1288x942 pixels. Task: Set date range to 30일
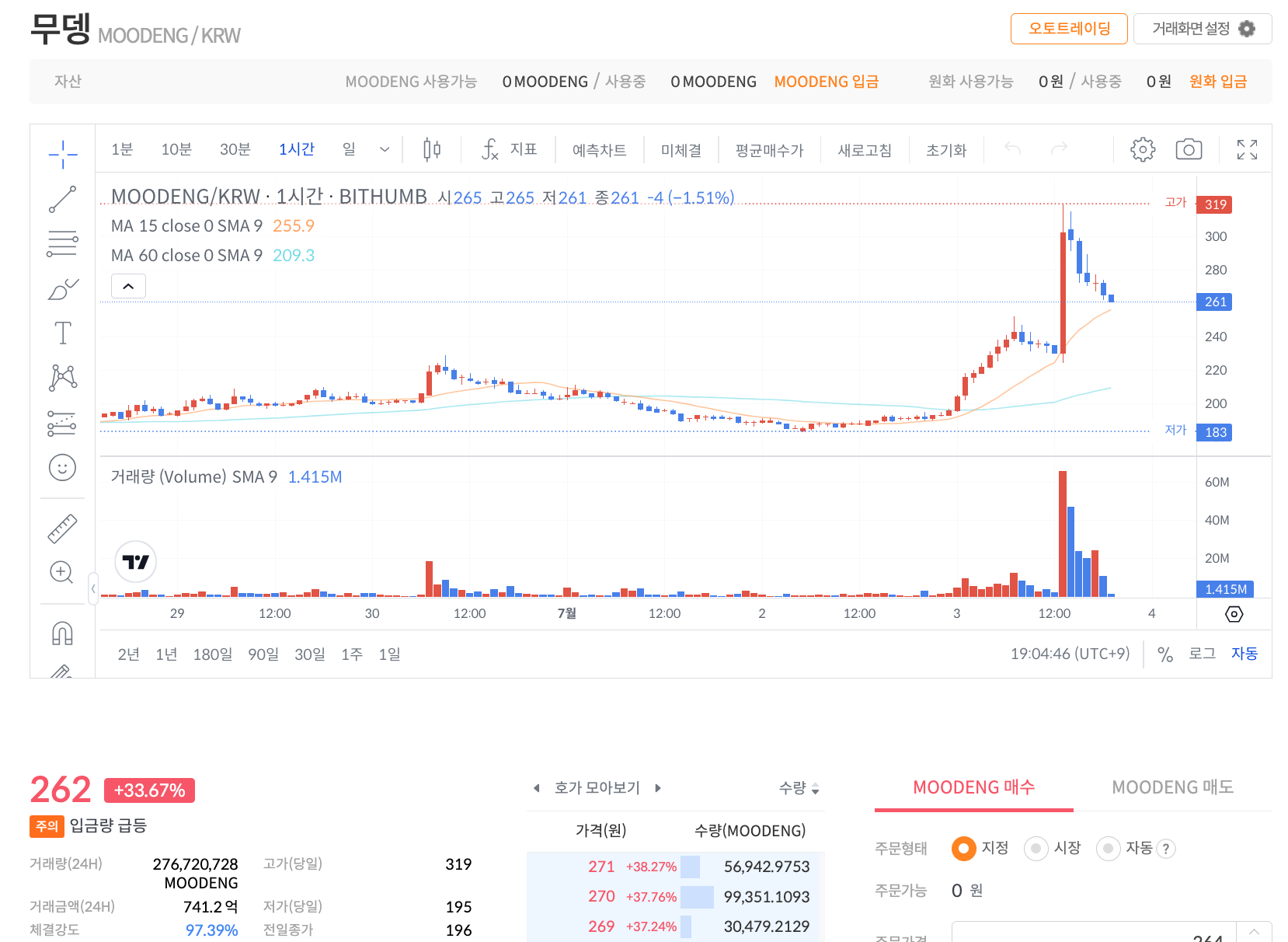pos(309,654)
